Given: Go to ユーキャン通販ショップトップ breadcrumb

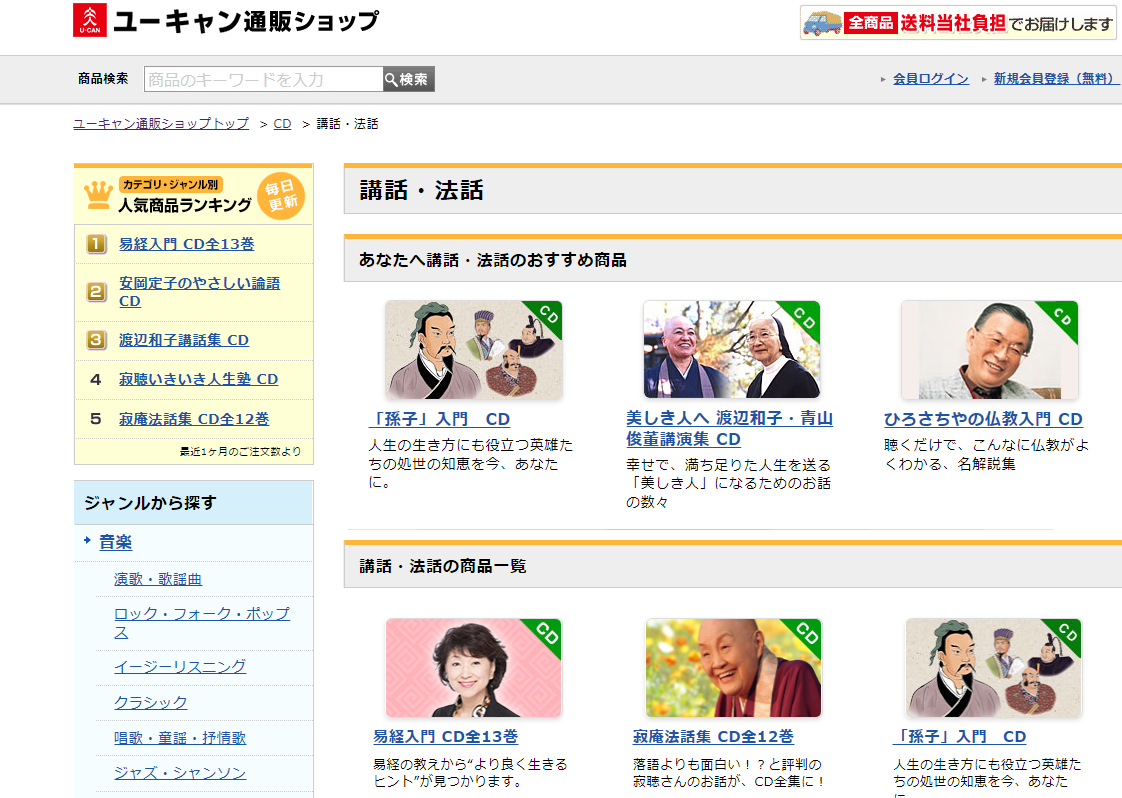Looking at the screenshot, I should click(x=161, y=124).
